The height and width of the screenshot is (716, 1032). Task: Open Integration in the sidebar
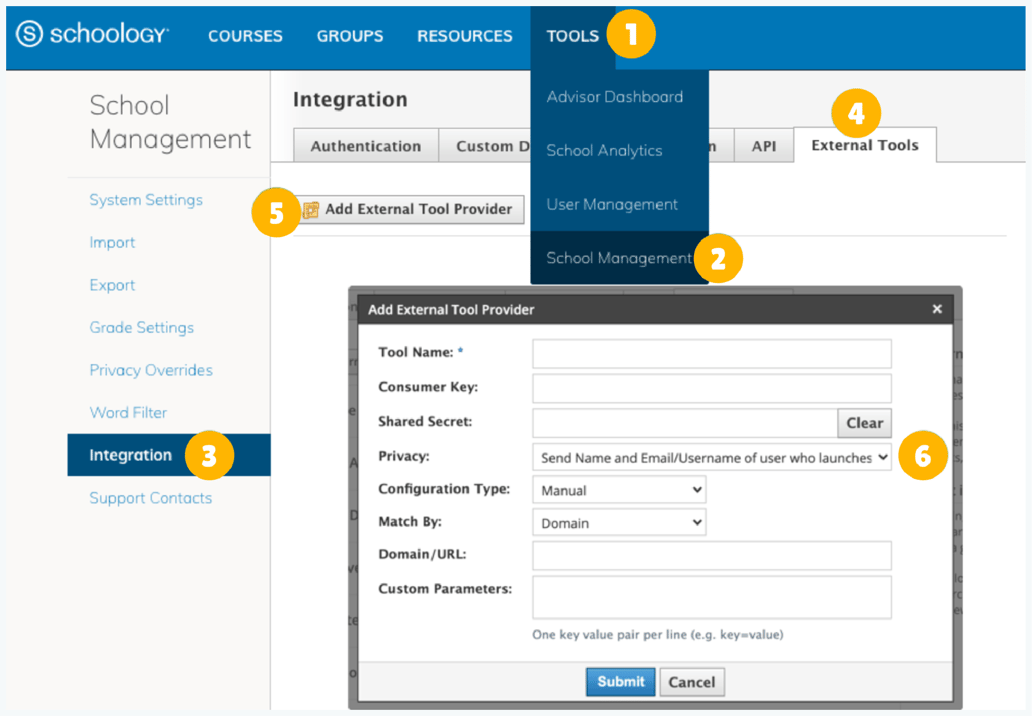130,454
